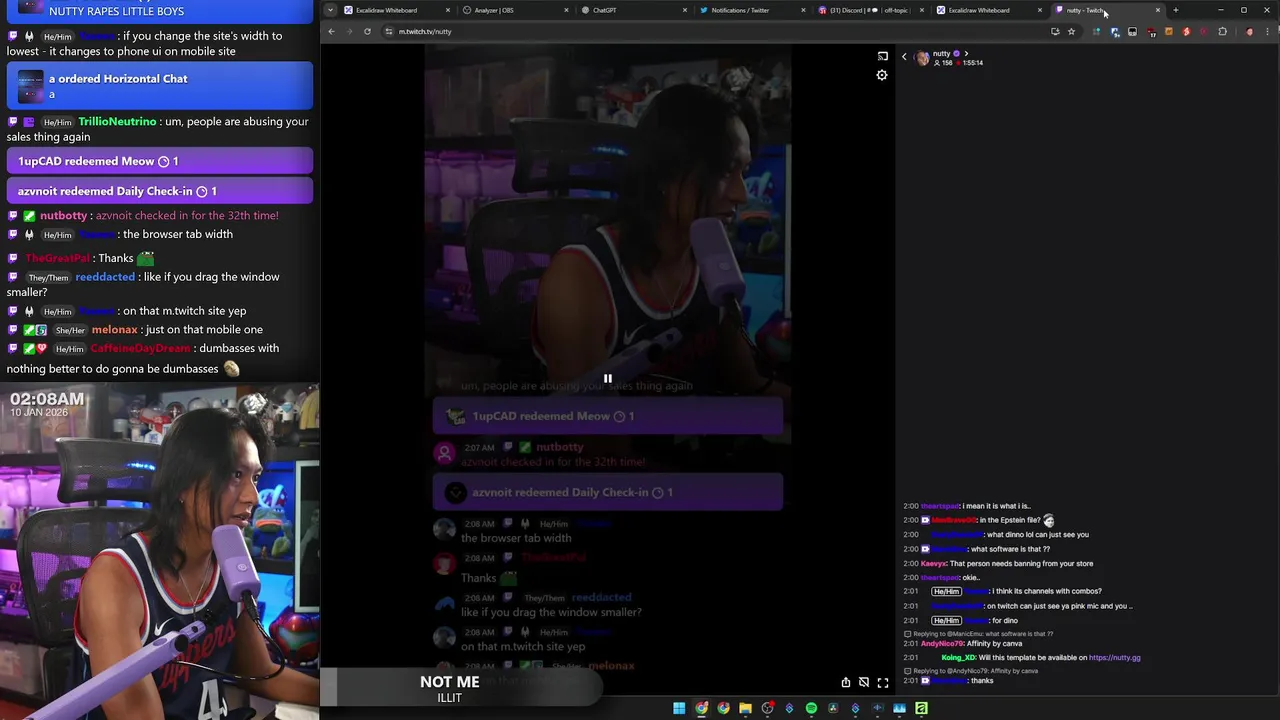
Task: Switch to the second Excalidraw Whiteboard tab
Action: coord(990,10)
